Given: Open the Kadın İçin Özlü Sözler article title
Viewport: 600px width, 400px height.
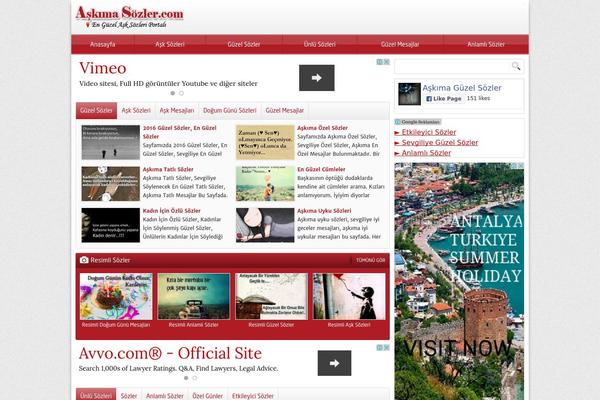Looking at the screenshot, I should tap(171, 211).
